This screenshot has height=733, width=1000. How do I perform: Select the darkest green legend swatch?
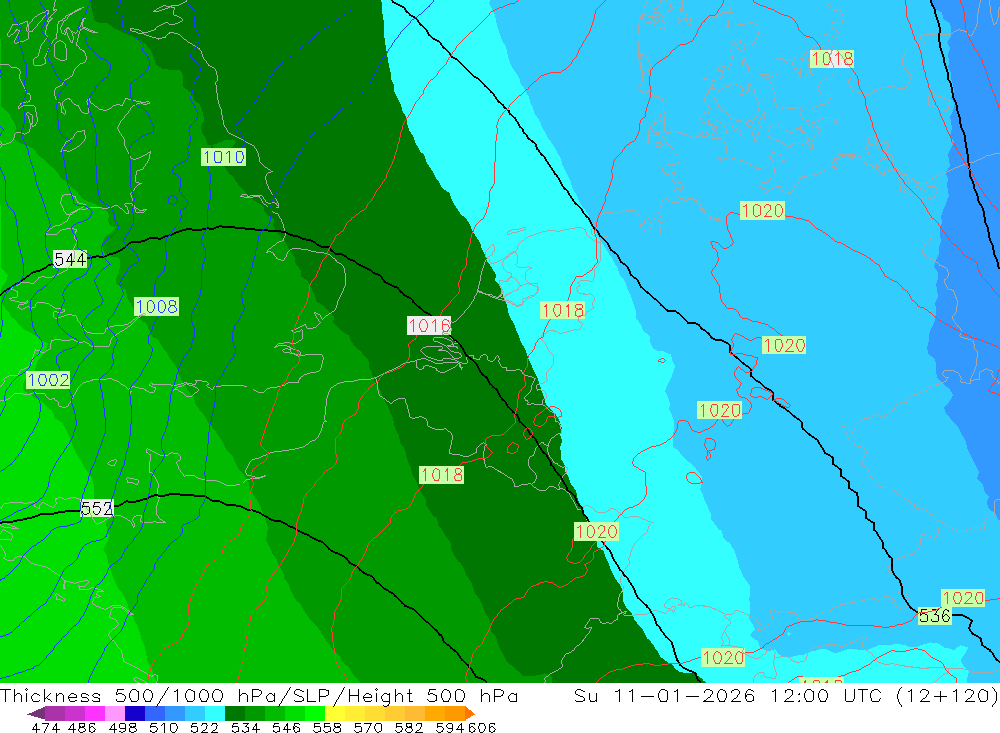tap(235, 713)
